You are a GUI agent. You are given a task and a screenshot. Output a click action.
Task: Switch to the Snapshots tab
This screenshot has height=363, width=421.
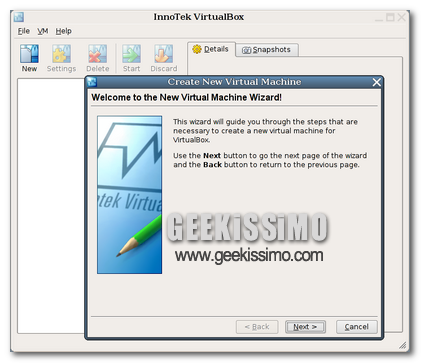267,50
